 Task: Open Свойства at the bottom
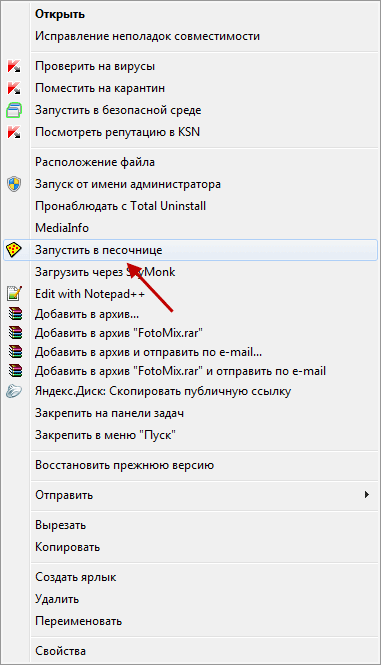[61, 651]
